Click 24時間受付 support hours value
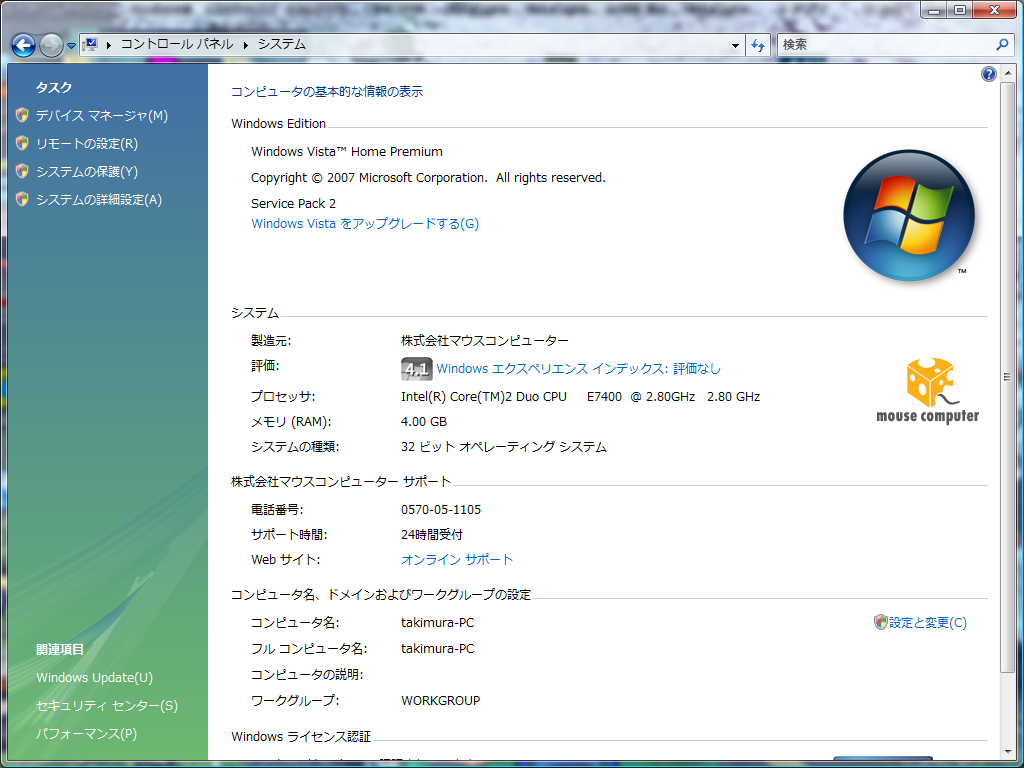Screen dimensions: 1024x768 [432, 535]
